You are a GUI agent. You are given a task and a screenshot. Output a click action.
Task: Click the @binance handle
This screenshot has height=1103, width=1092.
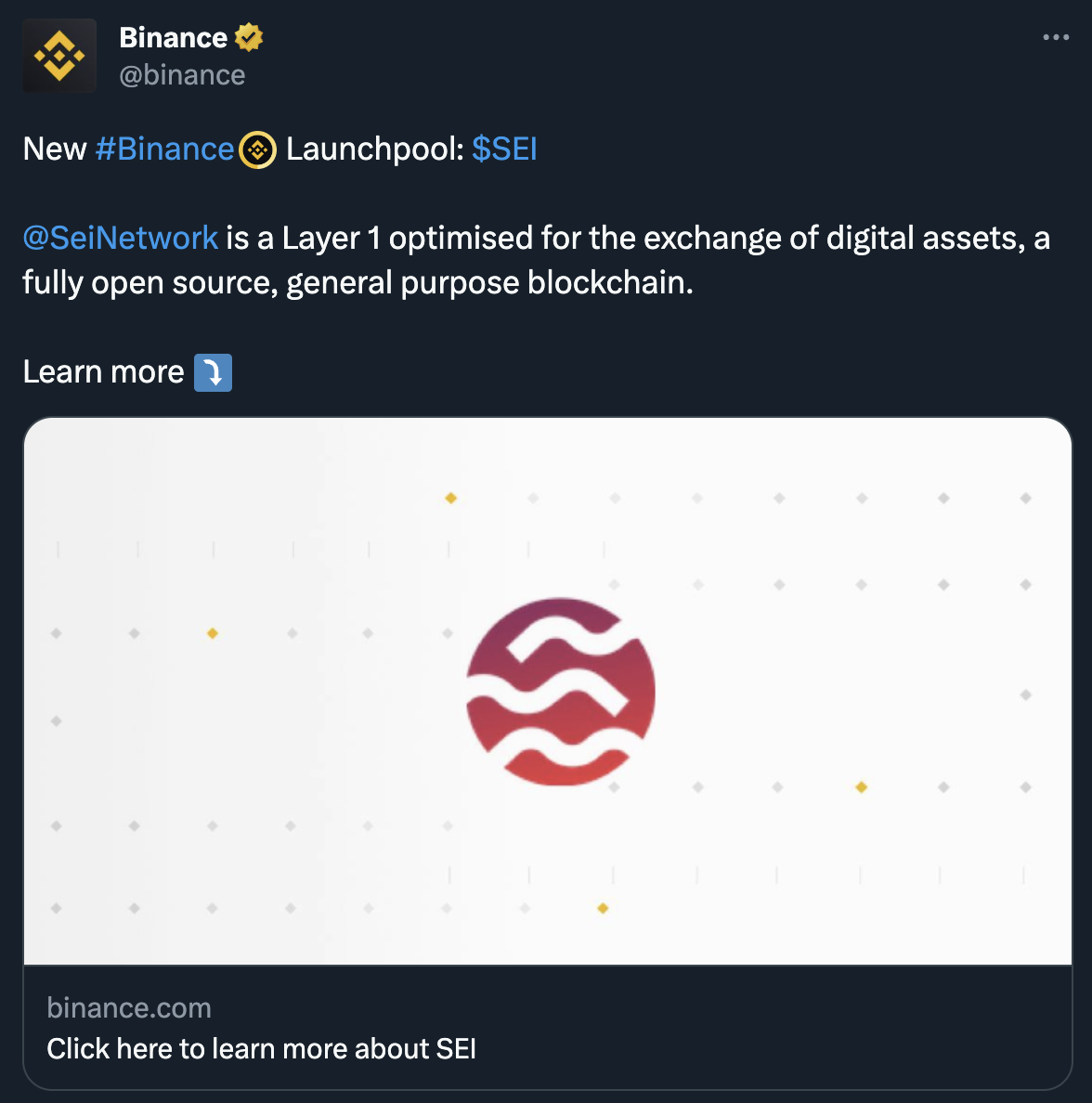click(182, 75)
